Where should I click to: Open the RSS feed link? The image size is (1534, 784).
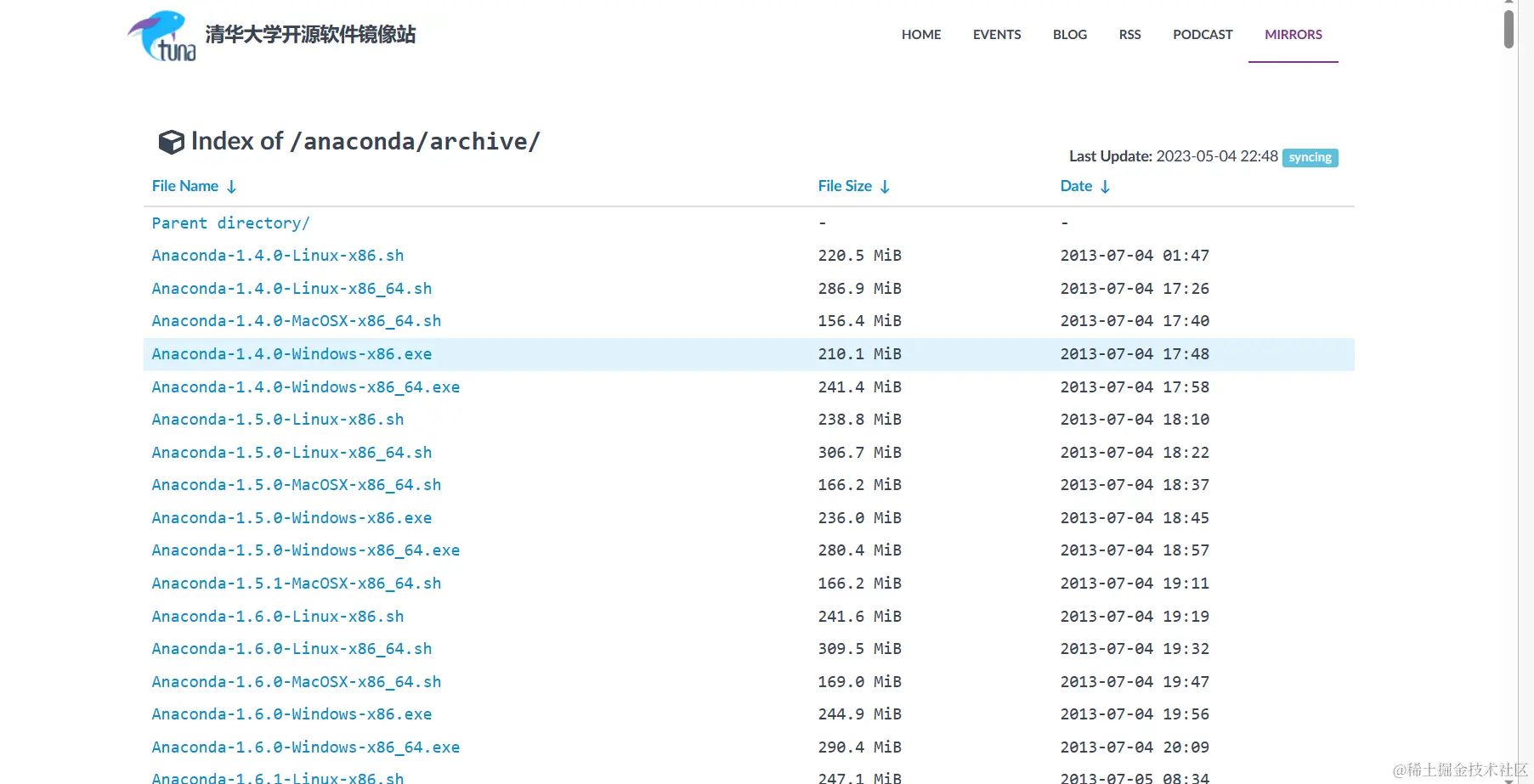coord(1130,35)
